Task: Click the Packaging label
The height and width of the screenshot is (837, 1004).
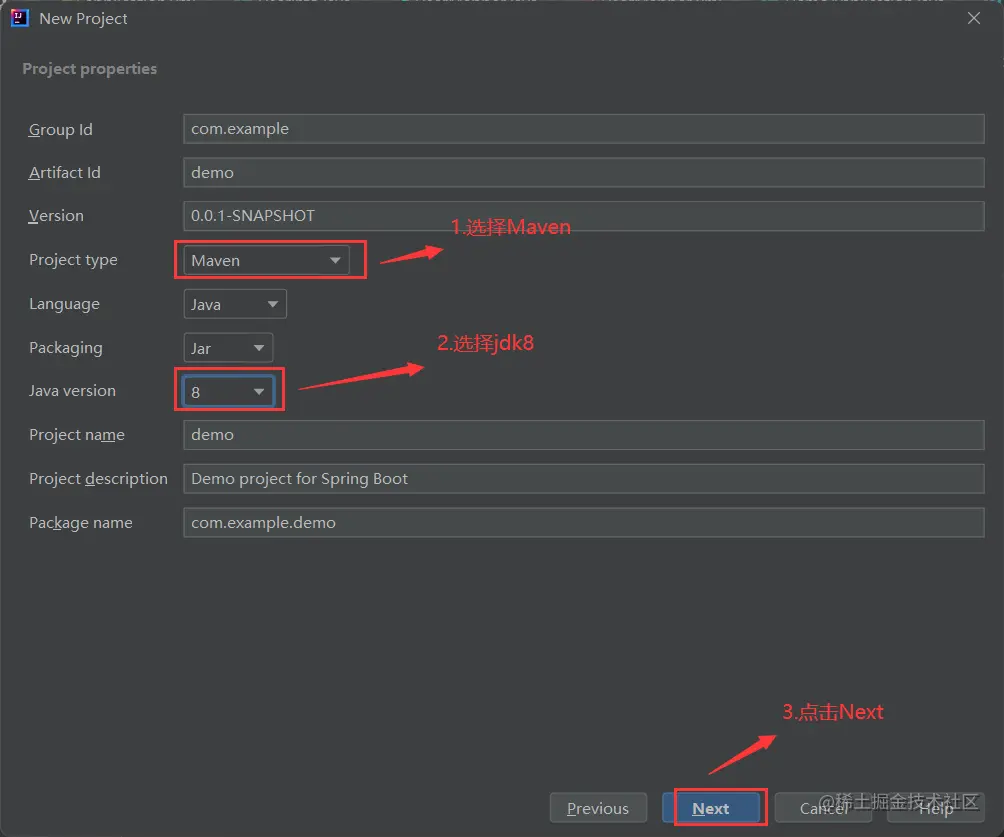Action: click(65, 348)
